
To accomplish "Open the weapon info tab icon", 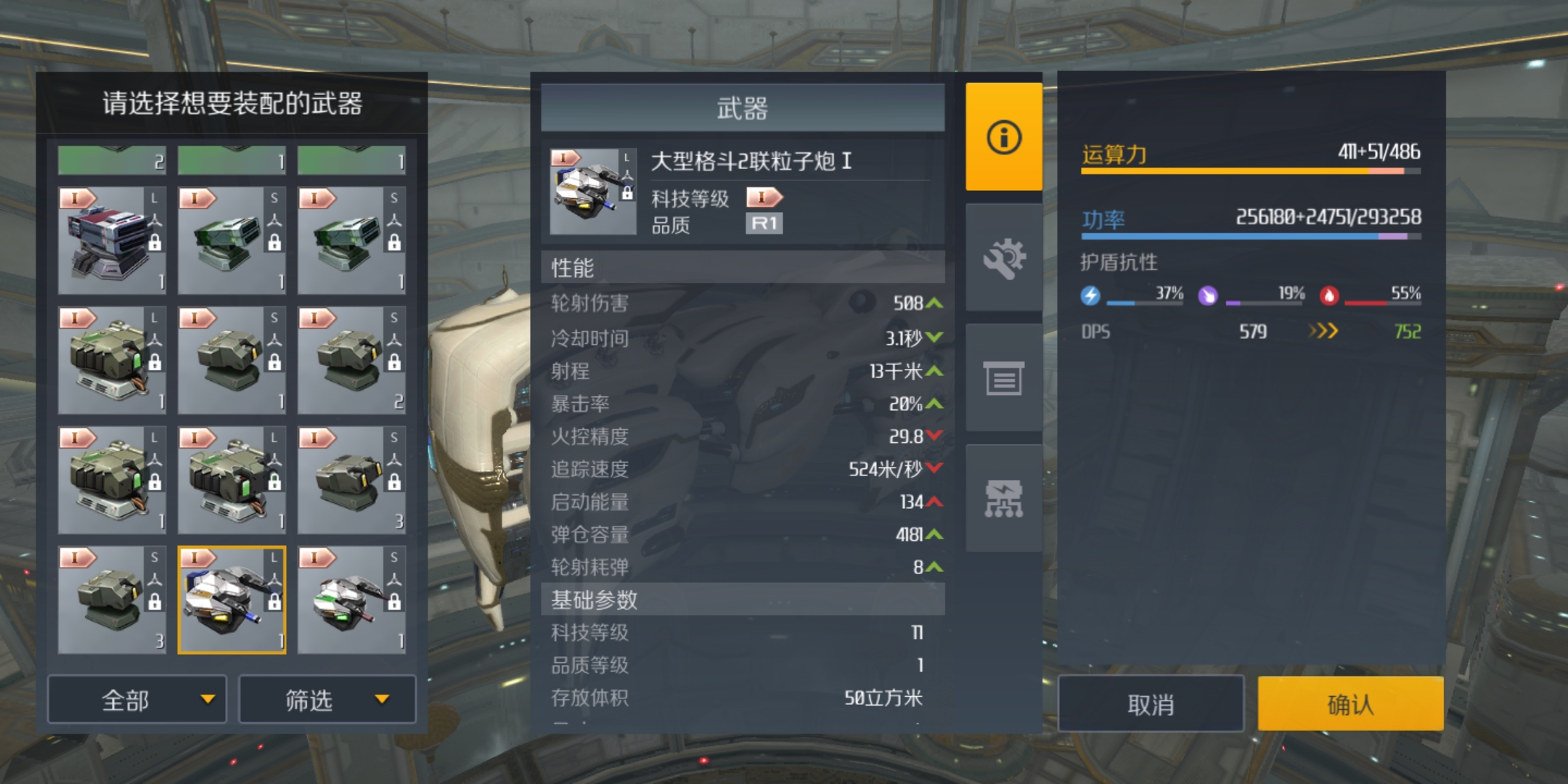I will coord(1004,137).
